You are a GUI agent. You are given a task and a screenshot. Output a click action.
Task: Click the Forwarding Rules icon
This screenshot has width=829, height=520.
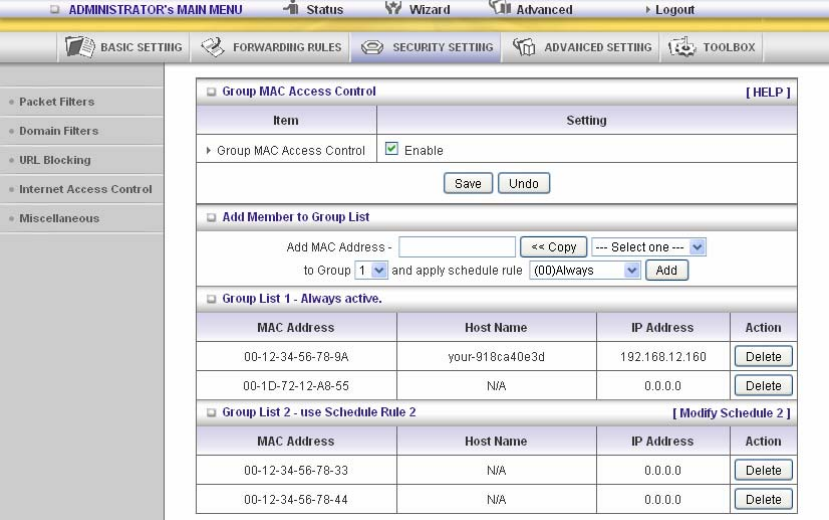213,47
